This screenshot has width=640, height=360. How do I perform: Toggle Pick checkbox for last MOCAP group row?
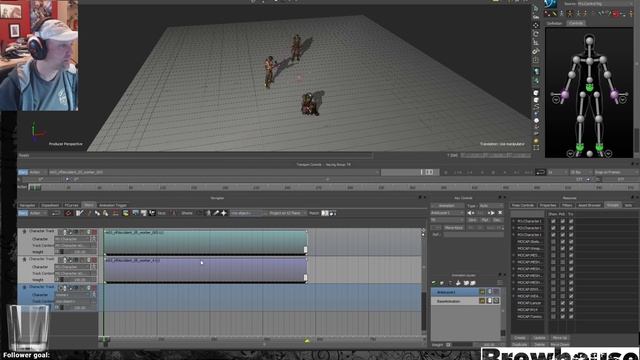pos(562,316)
